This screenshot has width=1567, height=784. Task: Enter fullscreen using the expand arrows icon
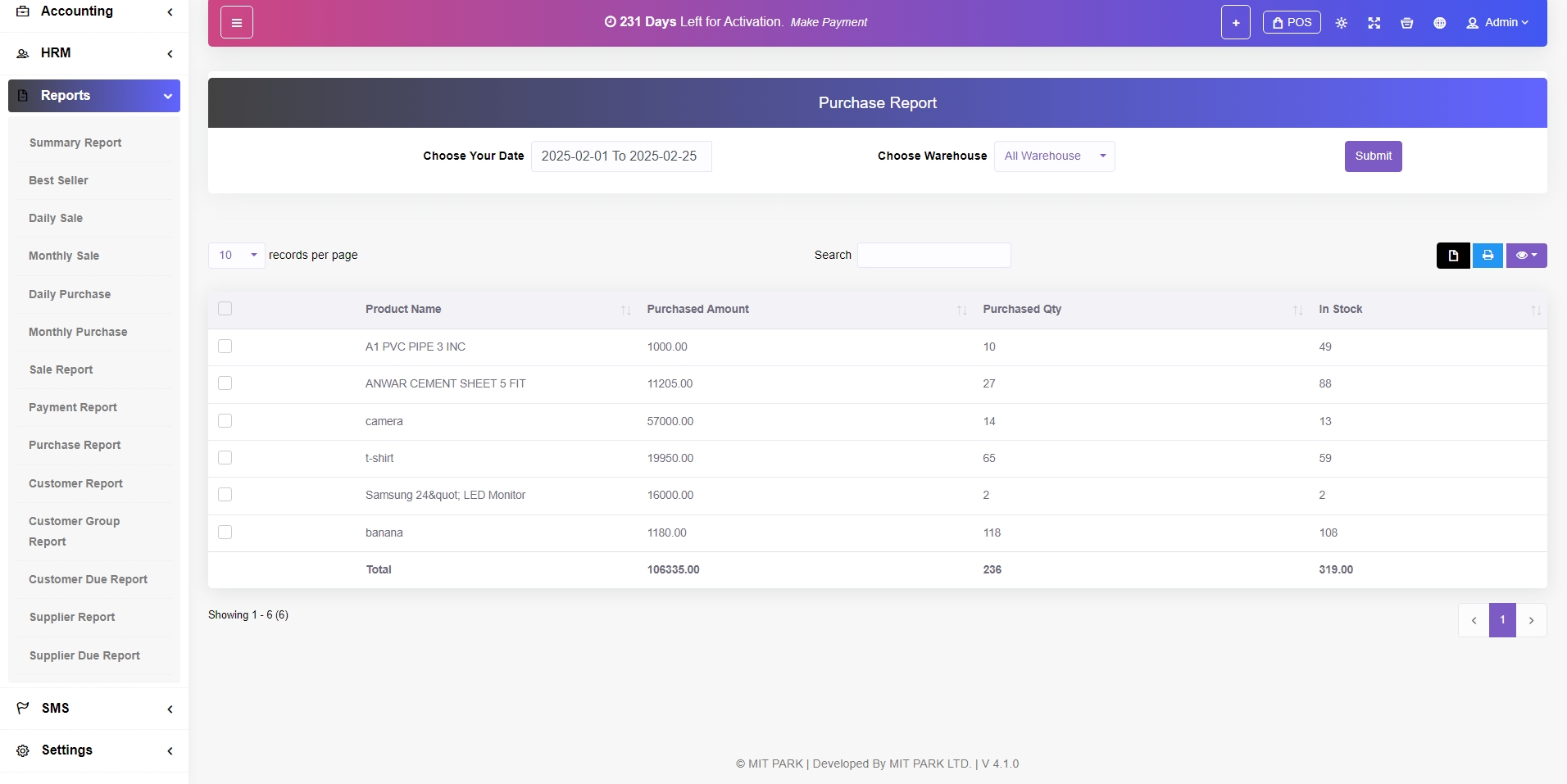[x=1374, y=23]
